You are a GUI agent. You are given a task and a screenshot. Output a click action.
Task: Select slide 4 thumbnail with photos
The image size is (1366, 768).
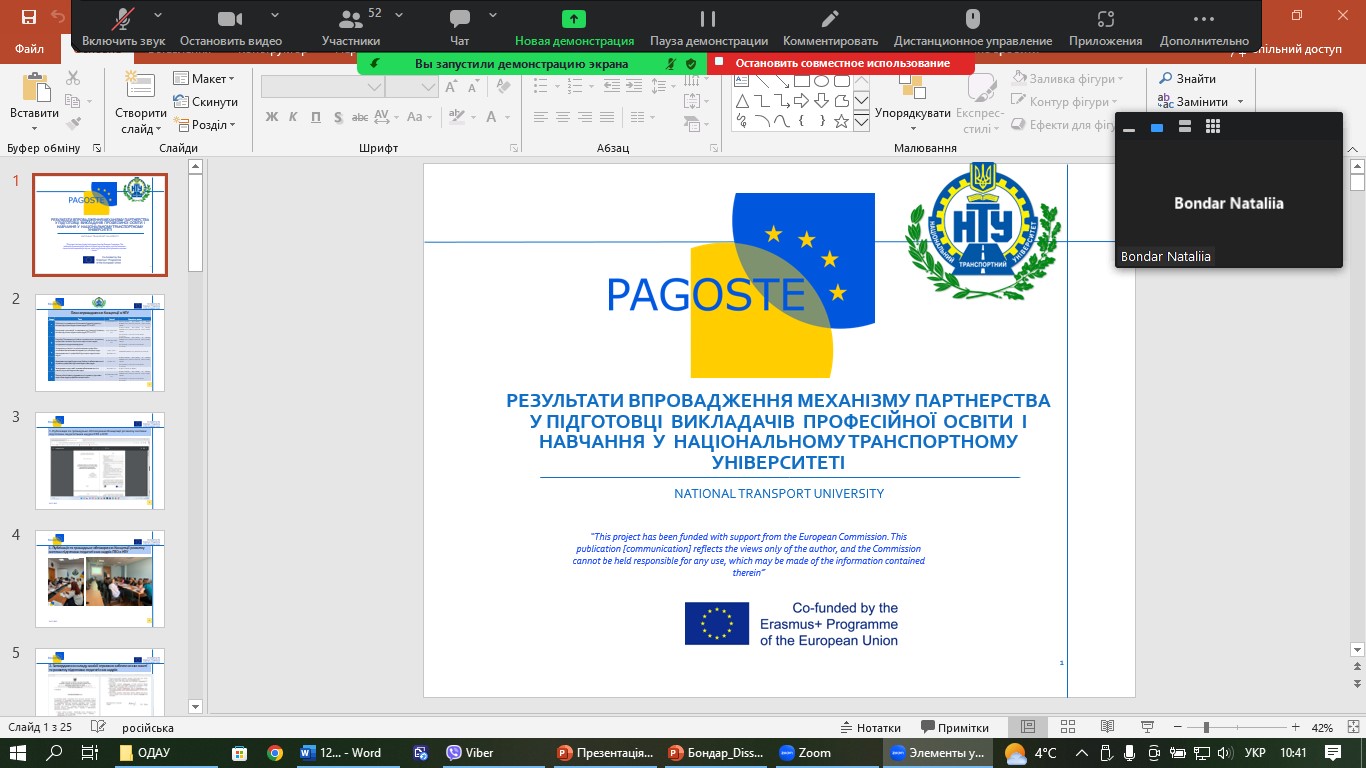coord(100,581)
